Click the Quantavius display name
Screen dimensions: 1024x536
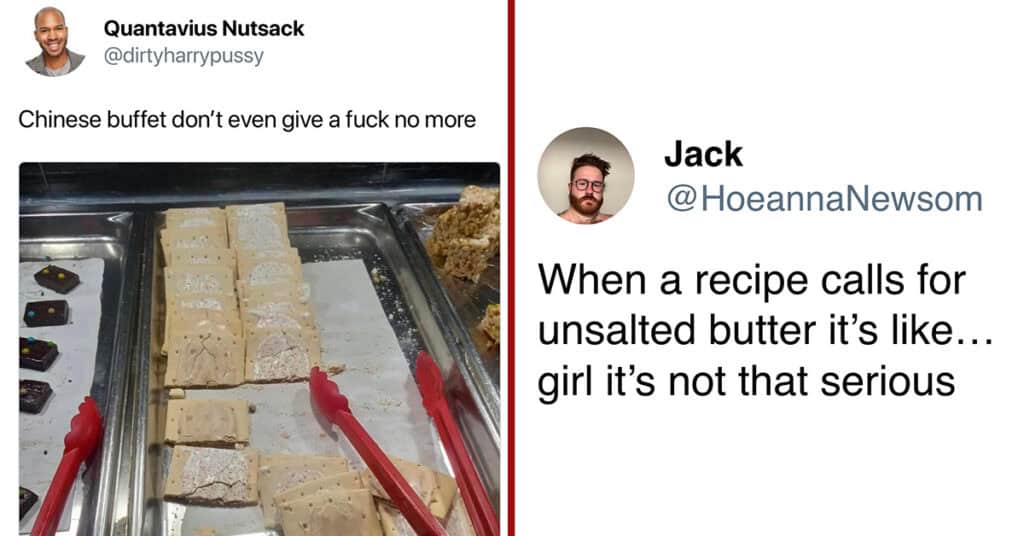pos(204,28)
